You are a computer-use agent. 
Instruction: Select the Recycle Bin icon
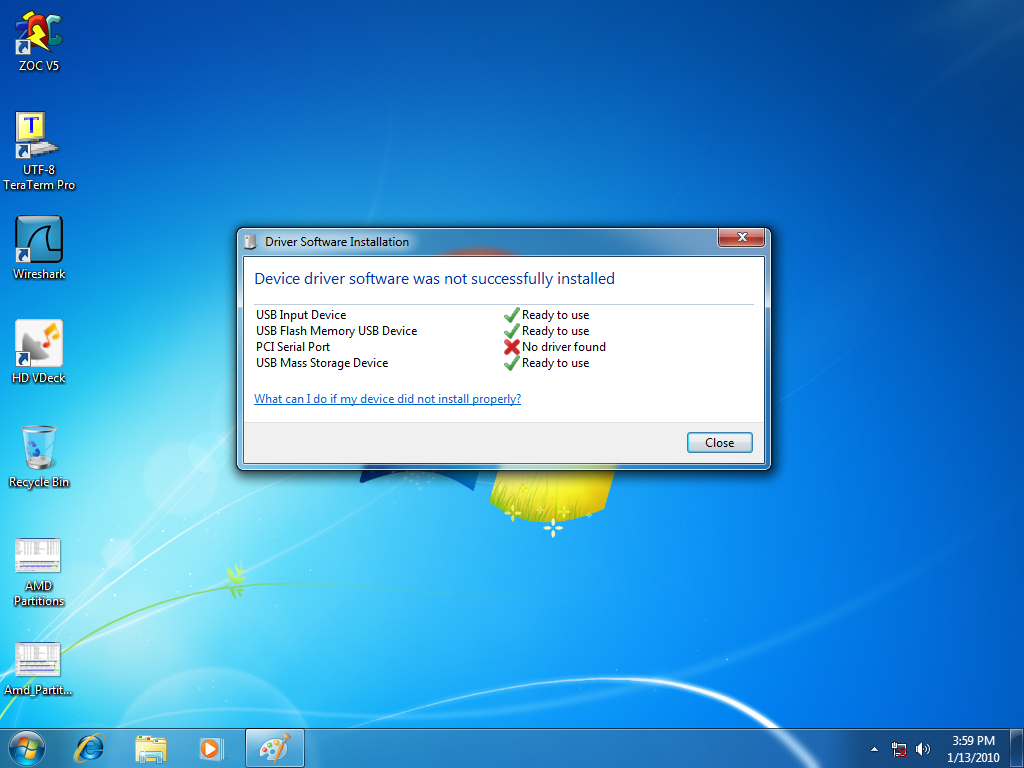[39, 448]
